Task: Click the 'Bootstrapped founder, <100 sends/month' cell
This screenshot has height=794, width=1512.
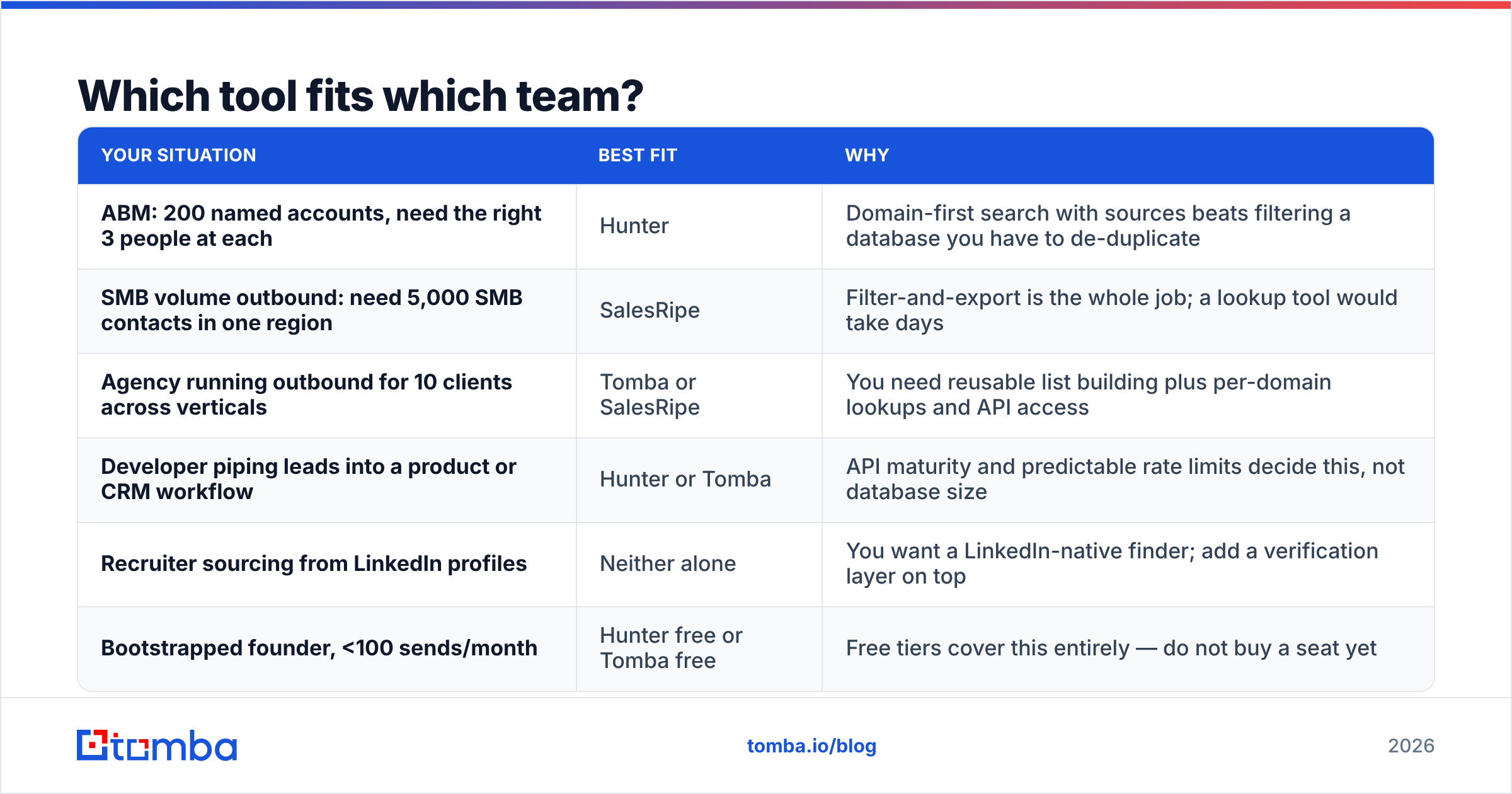Action: [x=327, y=648]
